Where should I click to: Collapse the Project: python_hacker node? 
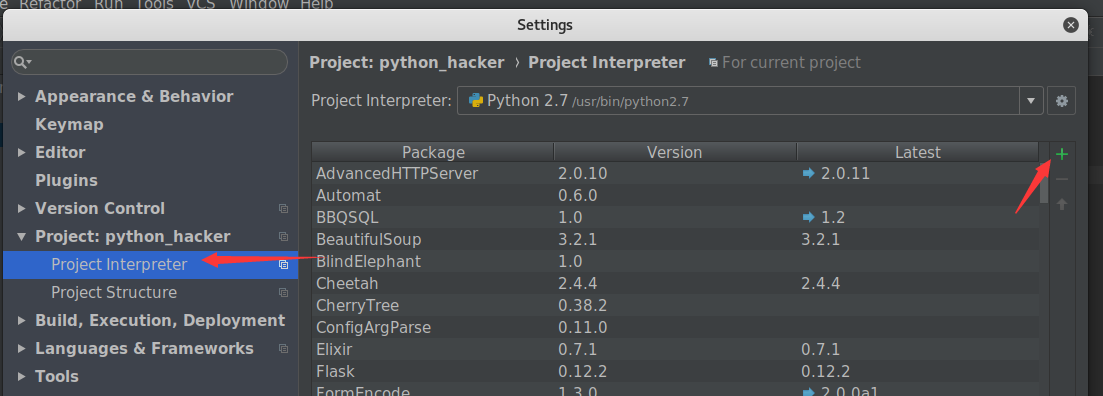(22, 236)
